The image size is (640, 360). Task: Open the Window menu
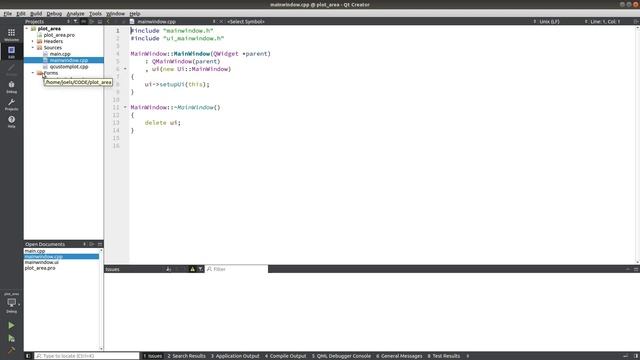(116, 13)
